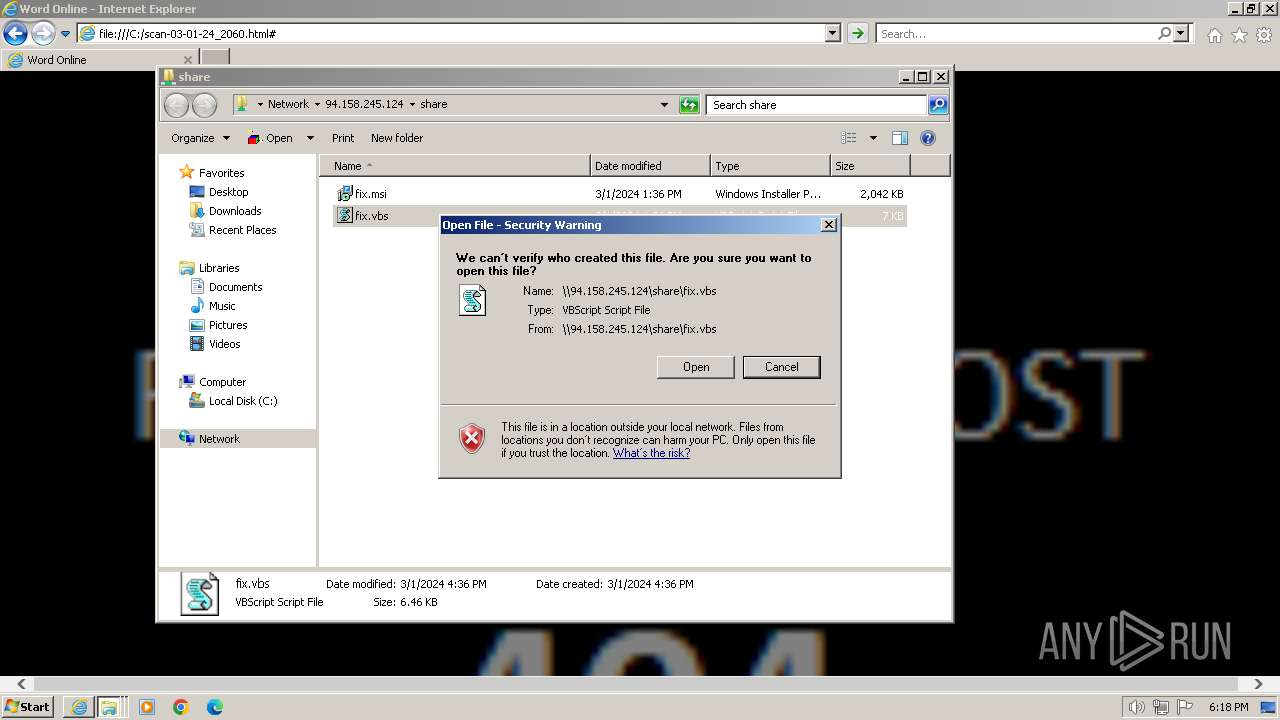The height and width of the screenshot is (720, 1280).
Task: Select fix.vbs file icon in list
Action: tap(345, 216)
